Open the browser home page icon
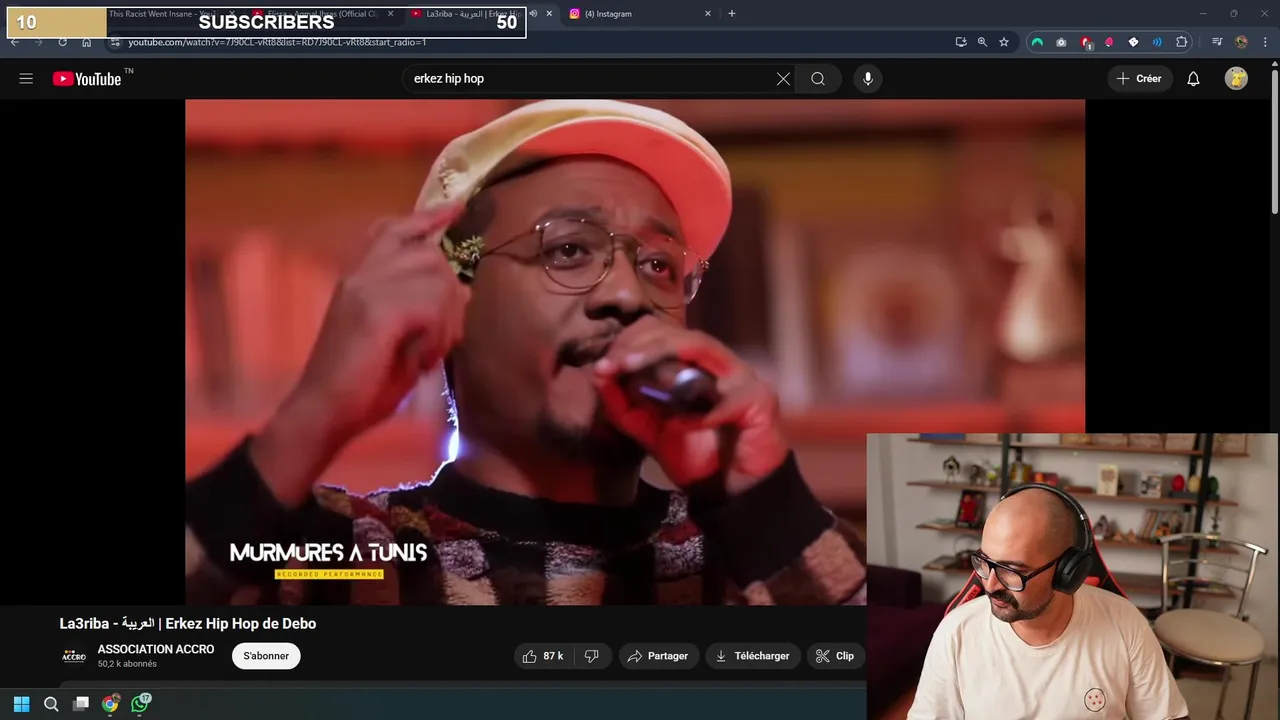Screen dimensions: 1280x720 (87, 42)
